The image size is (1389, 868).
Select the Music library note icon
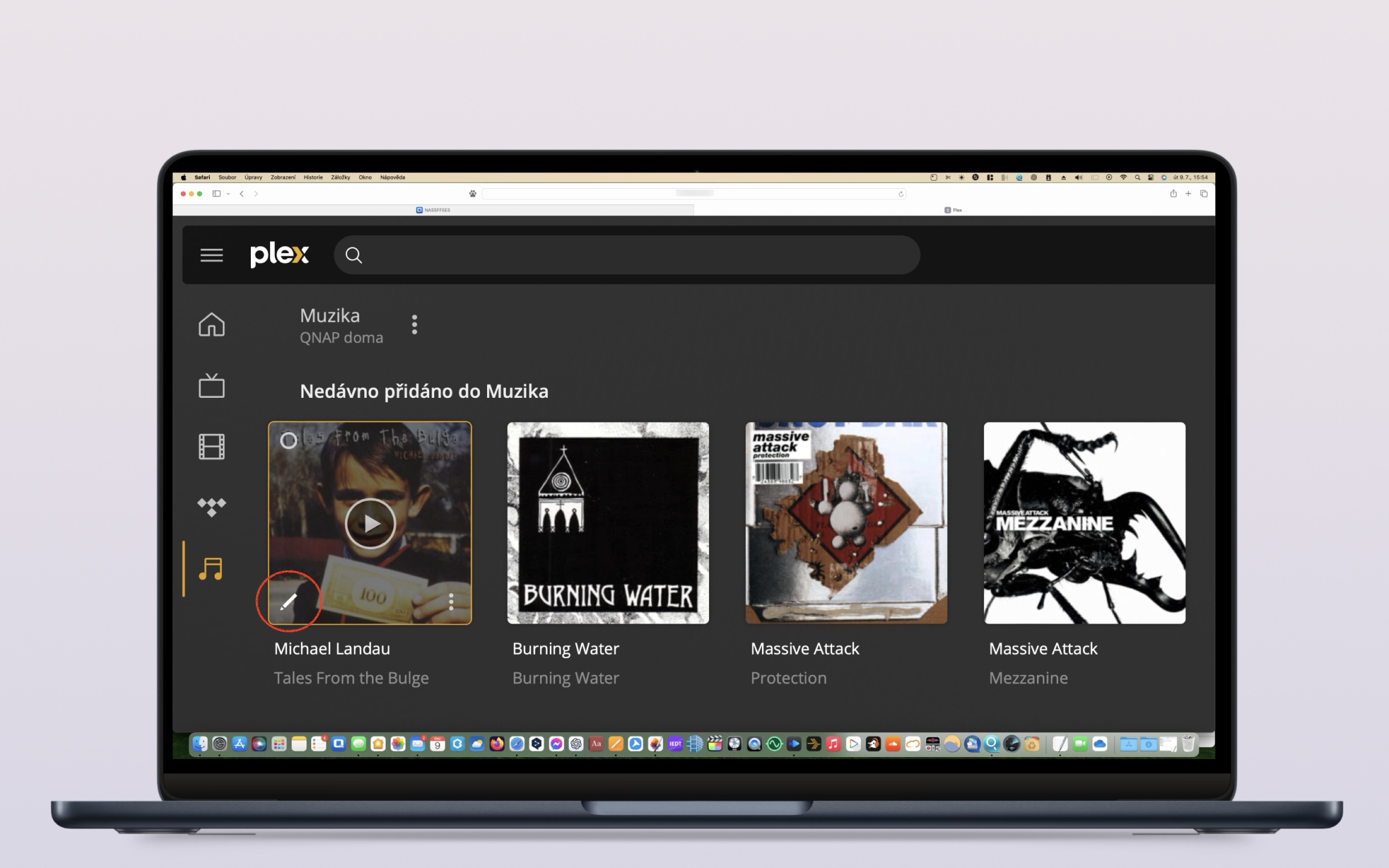click(x=212, y=568)
